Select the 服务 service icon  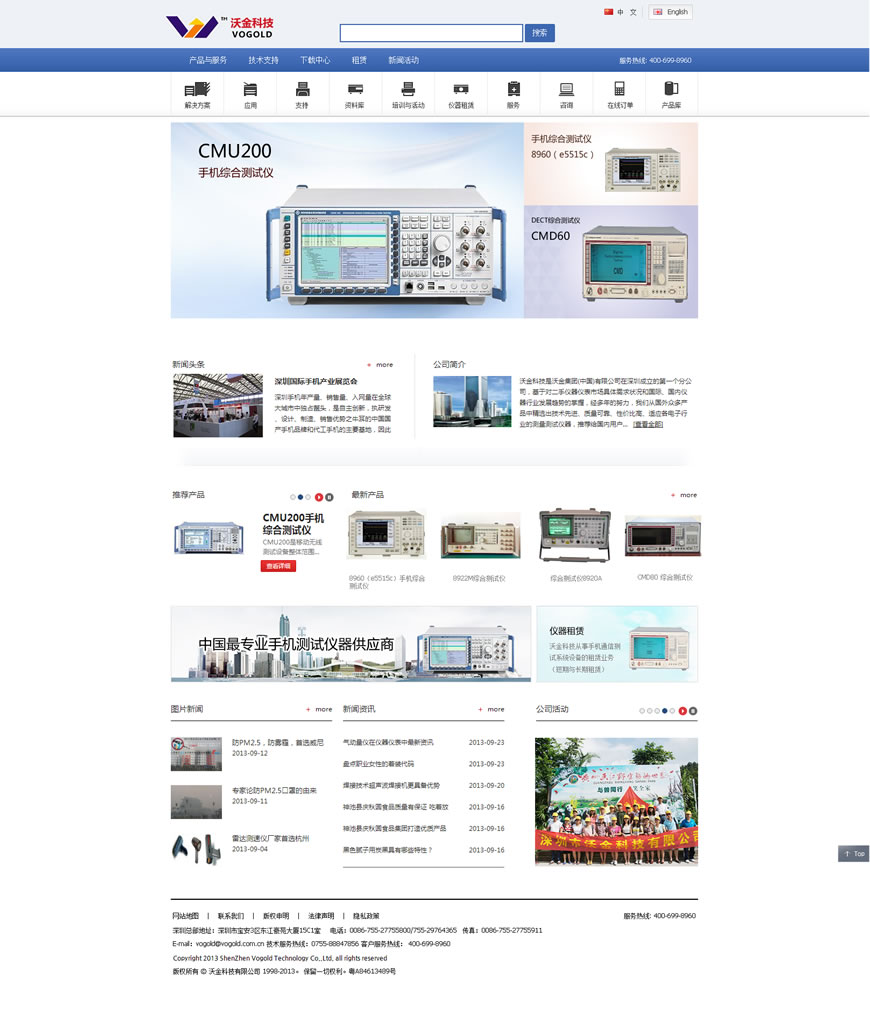(x=514, y=95)
